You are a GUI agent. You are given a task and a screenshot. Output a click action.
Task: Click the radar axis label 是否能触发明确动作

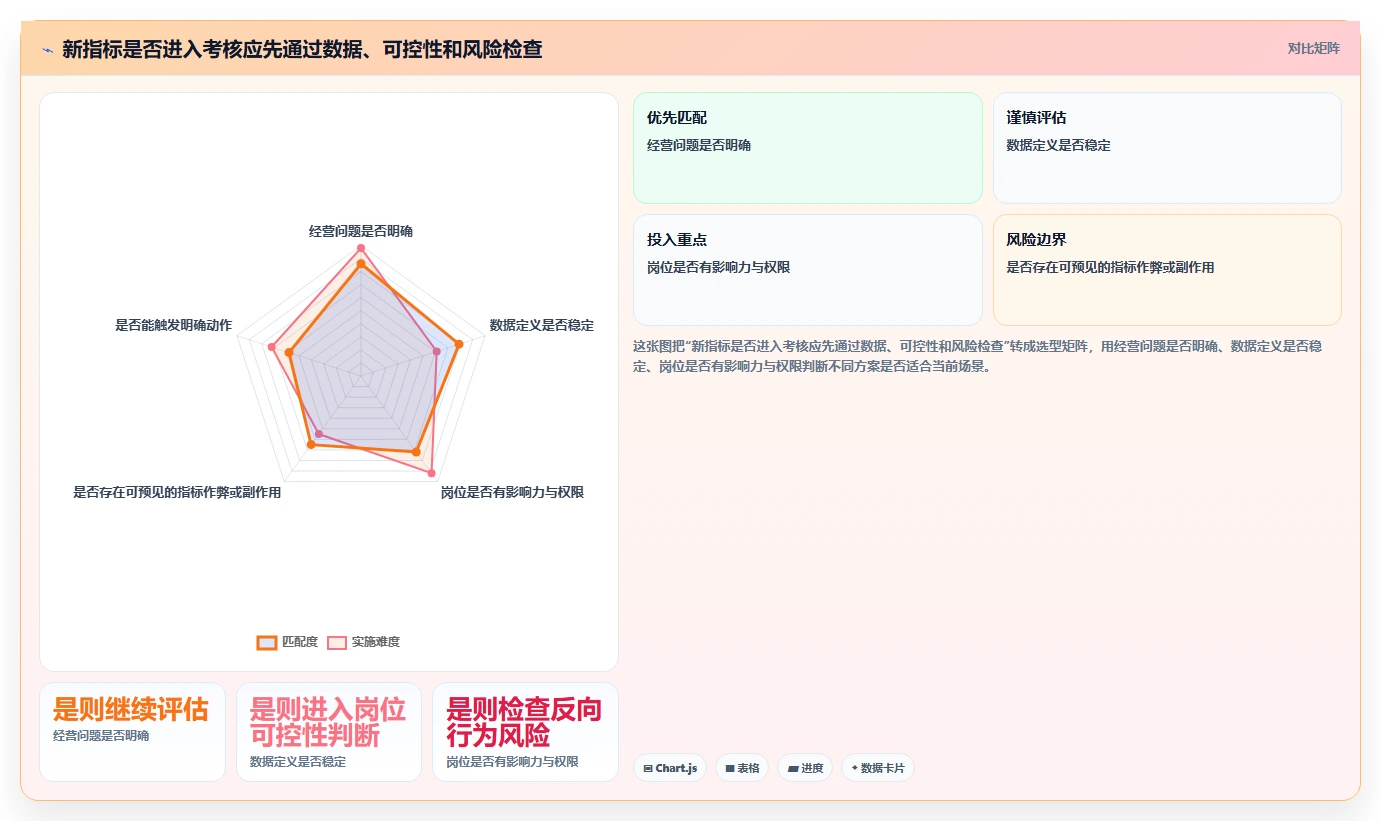coord(174,325)
